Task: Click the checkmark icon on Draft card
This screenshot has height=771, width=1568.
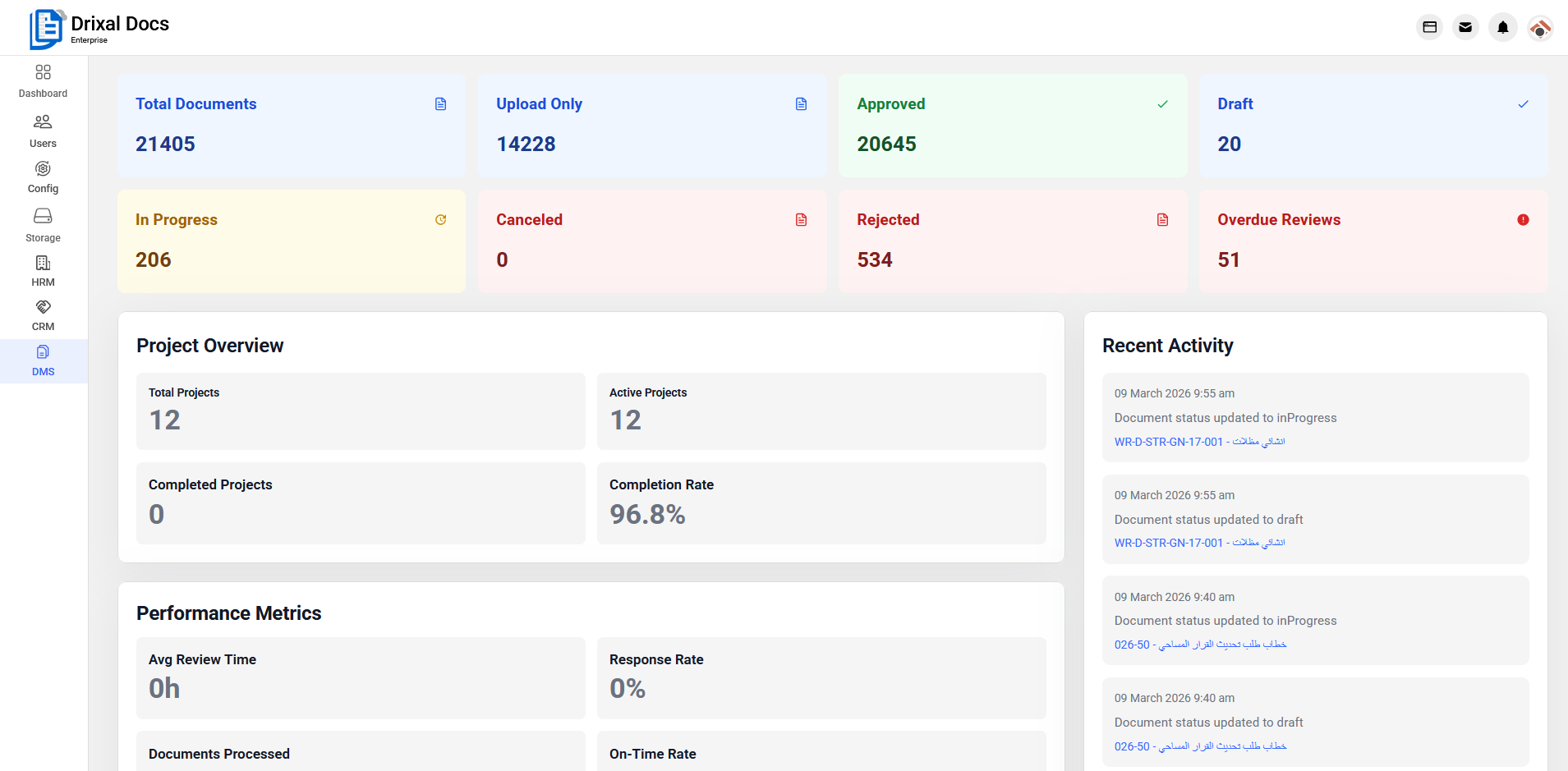Action: click(1523, 103)
